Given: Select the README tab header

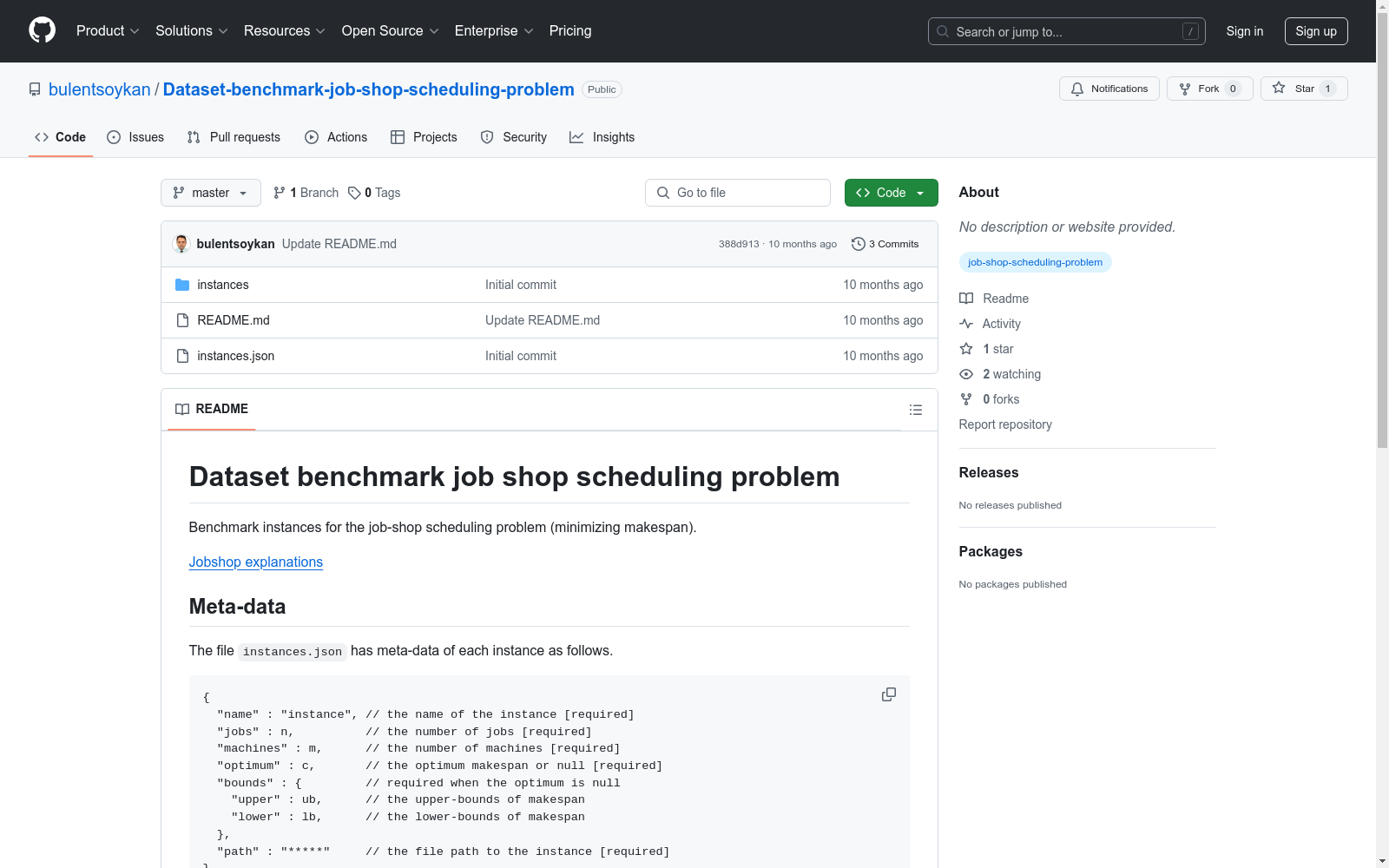Looking at the screenshot, I should click(x=212, y=409).
